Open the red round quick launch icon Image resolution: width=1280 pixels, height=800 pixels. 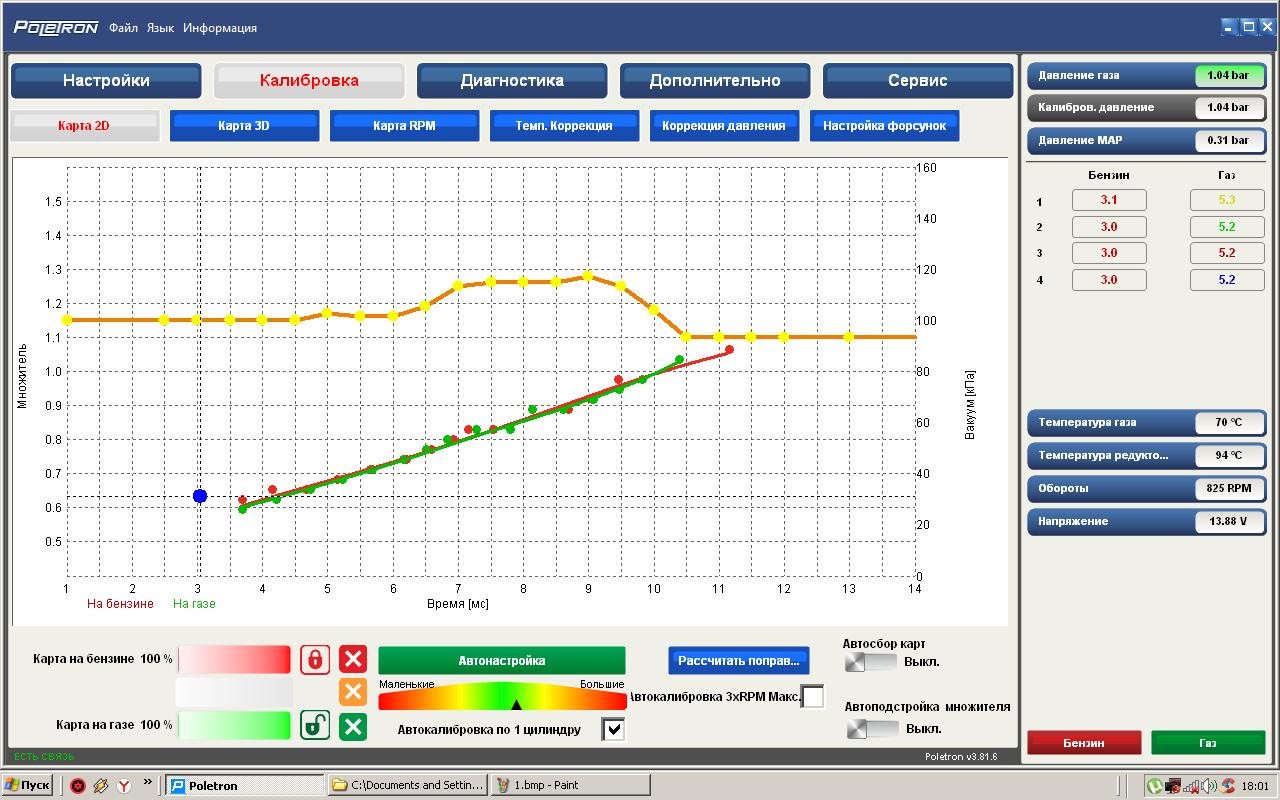coord(78,786)
